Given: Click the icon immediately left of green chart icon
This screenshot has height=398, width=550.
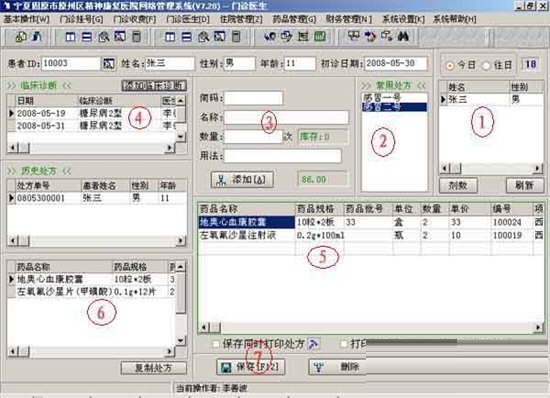Looking at the screenshot, I should (x=303, y=36).
